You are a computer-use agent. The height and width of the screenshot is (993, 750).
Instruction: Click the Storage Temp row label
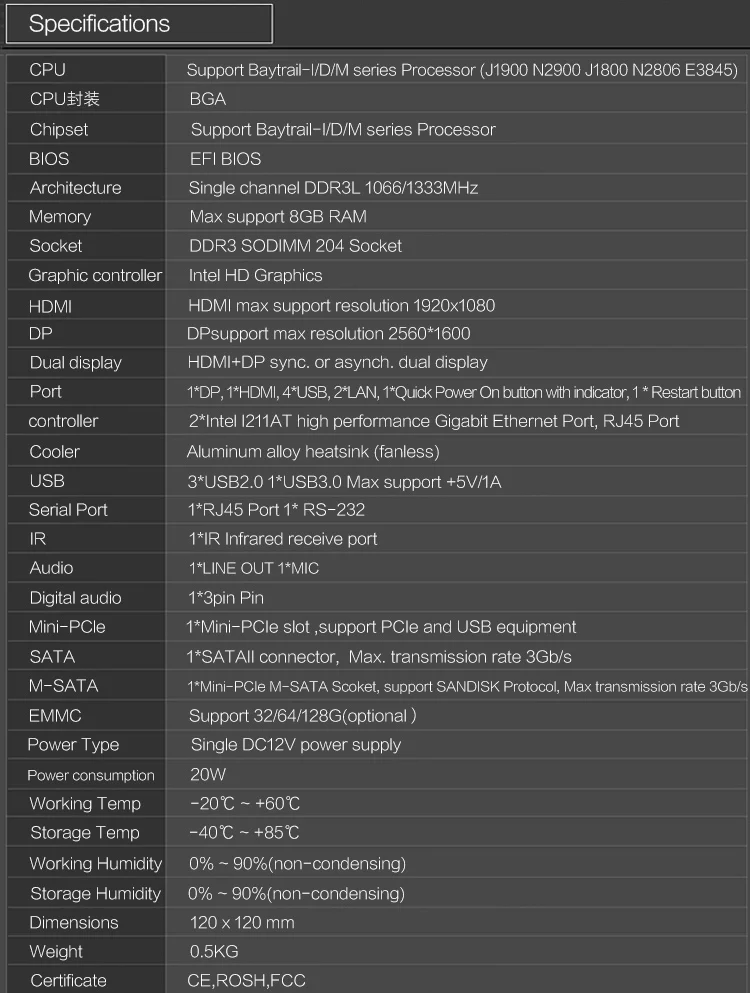click(x=85, y=833)
